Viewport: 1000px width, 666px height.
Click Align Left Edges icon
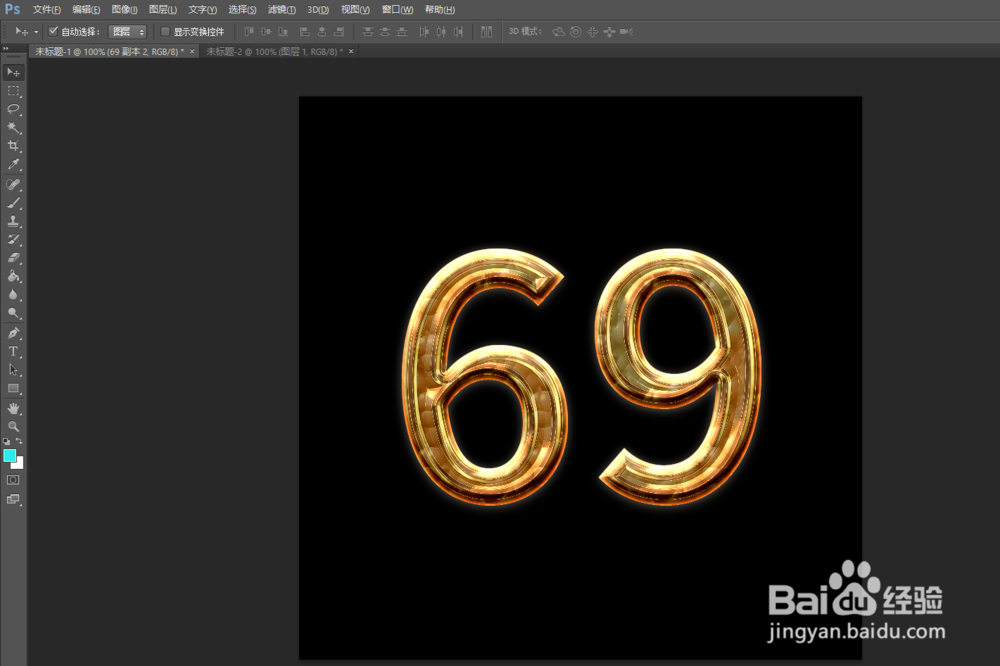click(305, 31)
